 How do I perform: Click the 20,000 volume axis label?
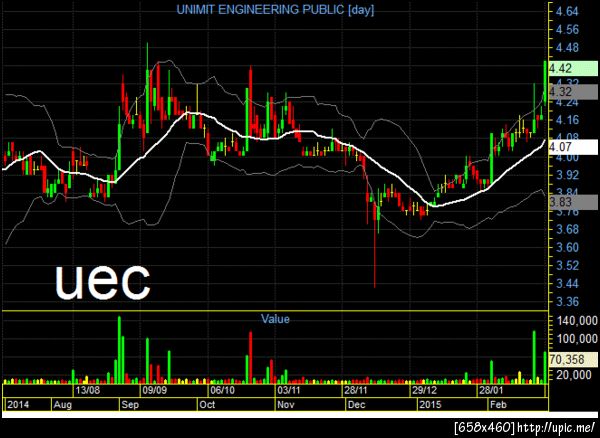(576, 375)
